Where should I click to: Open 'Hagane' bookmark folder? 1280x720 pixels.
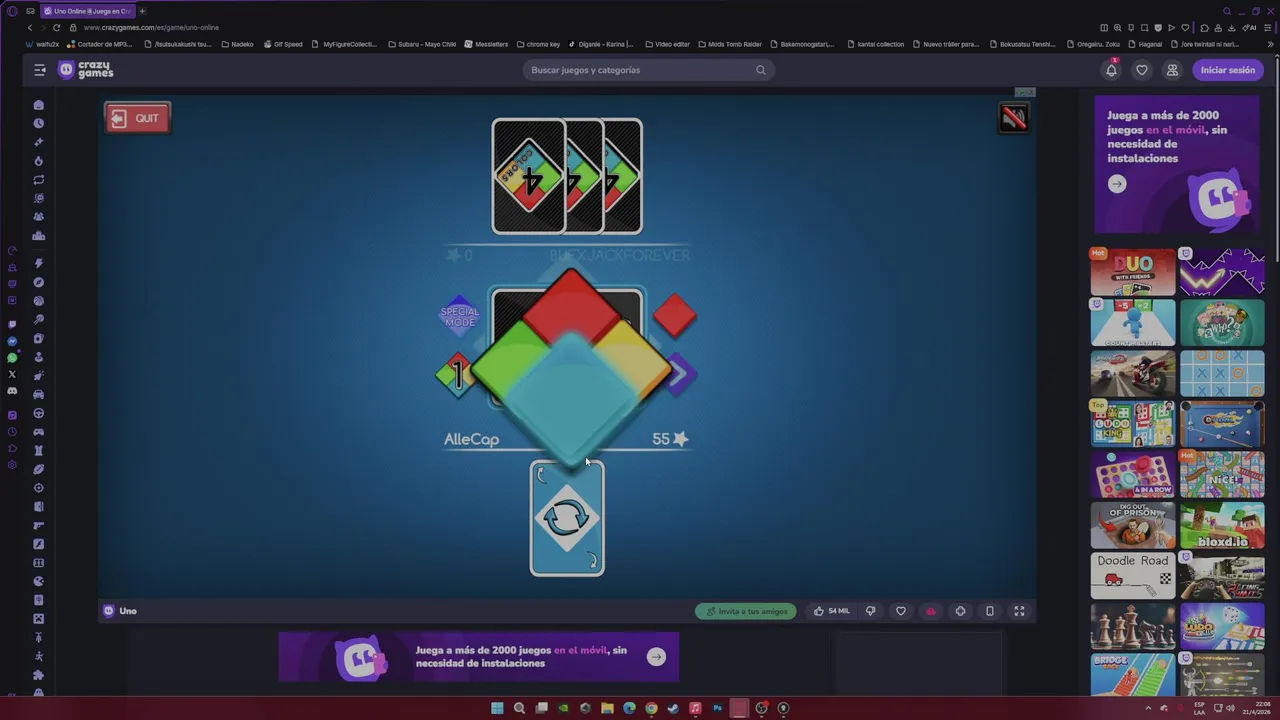point(1145,44)
